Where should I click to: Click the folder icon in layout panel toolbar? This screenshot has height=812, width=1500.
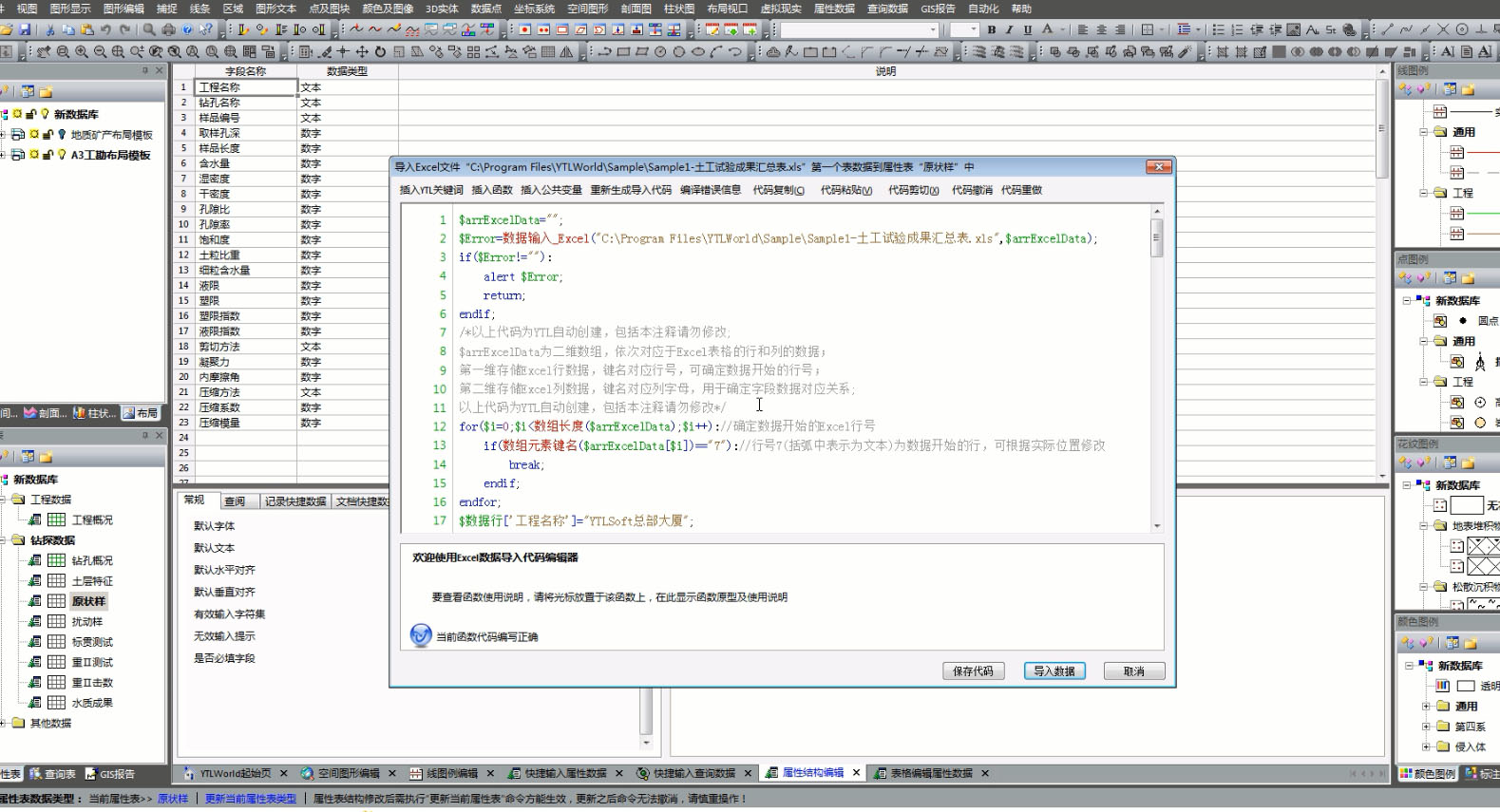coord(46,91)
